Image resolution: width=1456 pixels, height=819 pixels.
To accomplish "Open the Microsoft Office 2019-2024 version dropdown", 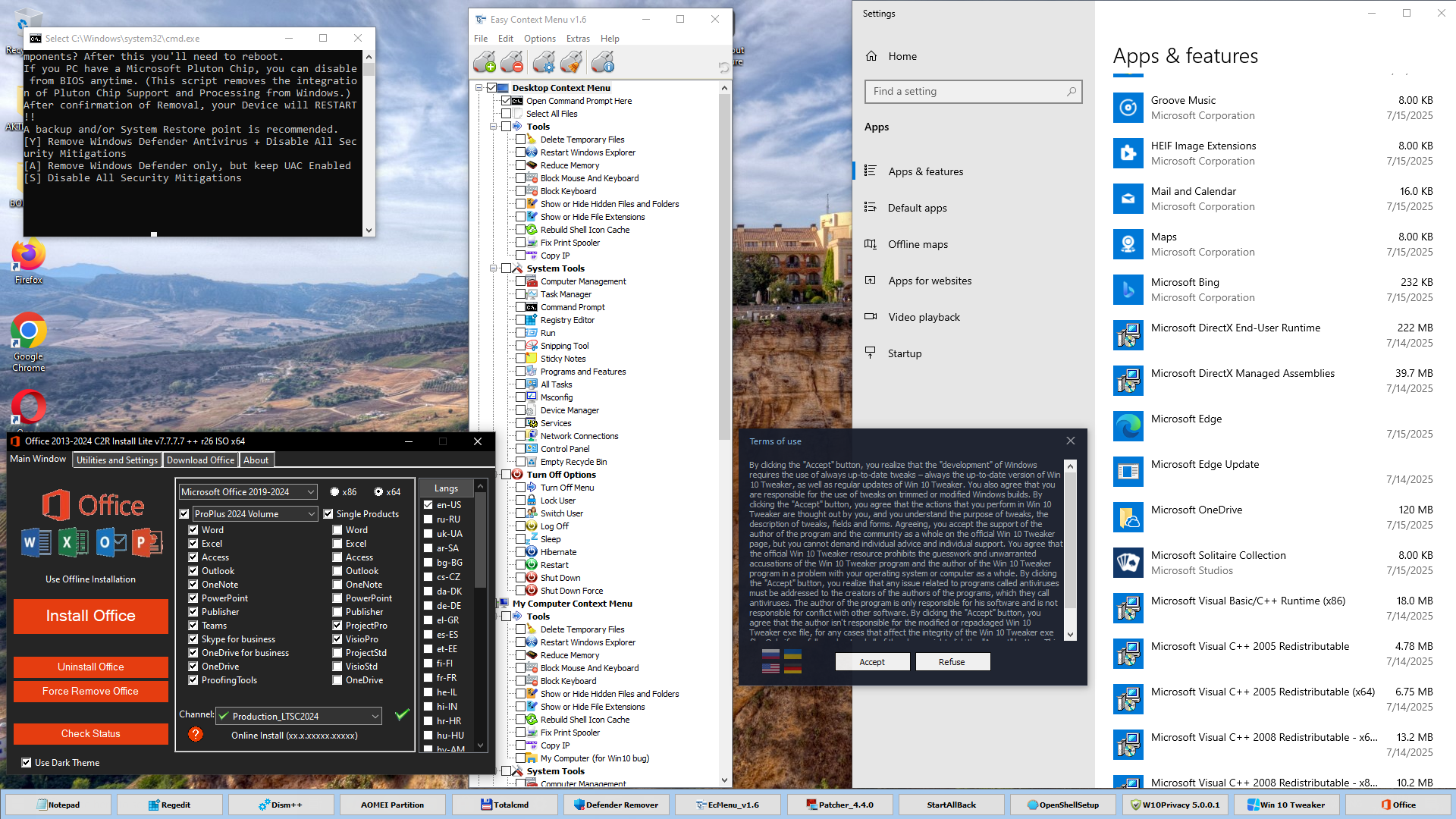I will pos(248,492).
